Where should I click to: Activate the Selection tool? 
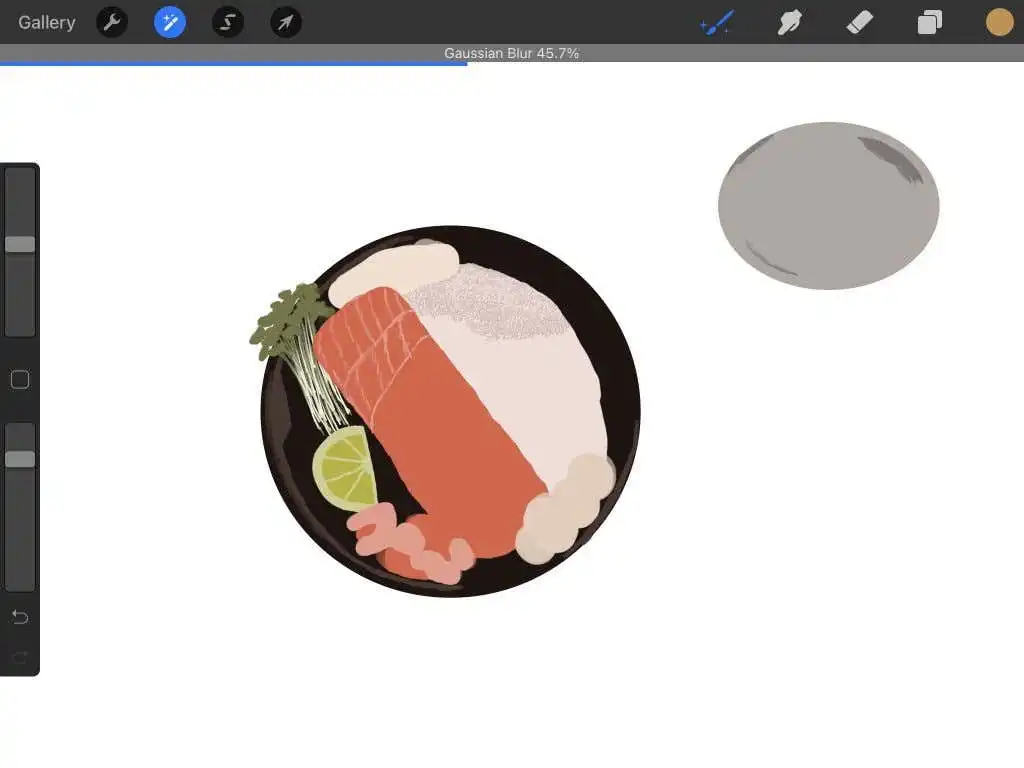click(x=228, y=22)
